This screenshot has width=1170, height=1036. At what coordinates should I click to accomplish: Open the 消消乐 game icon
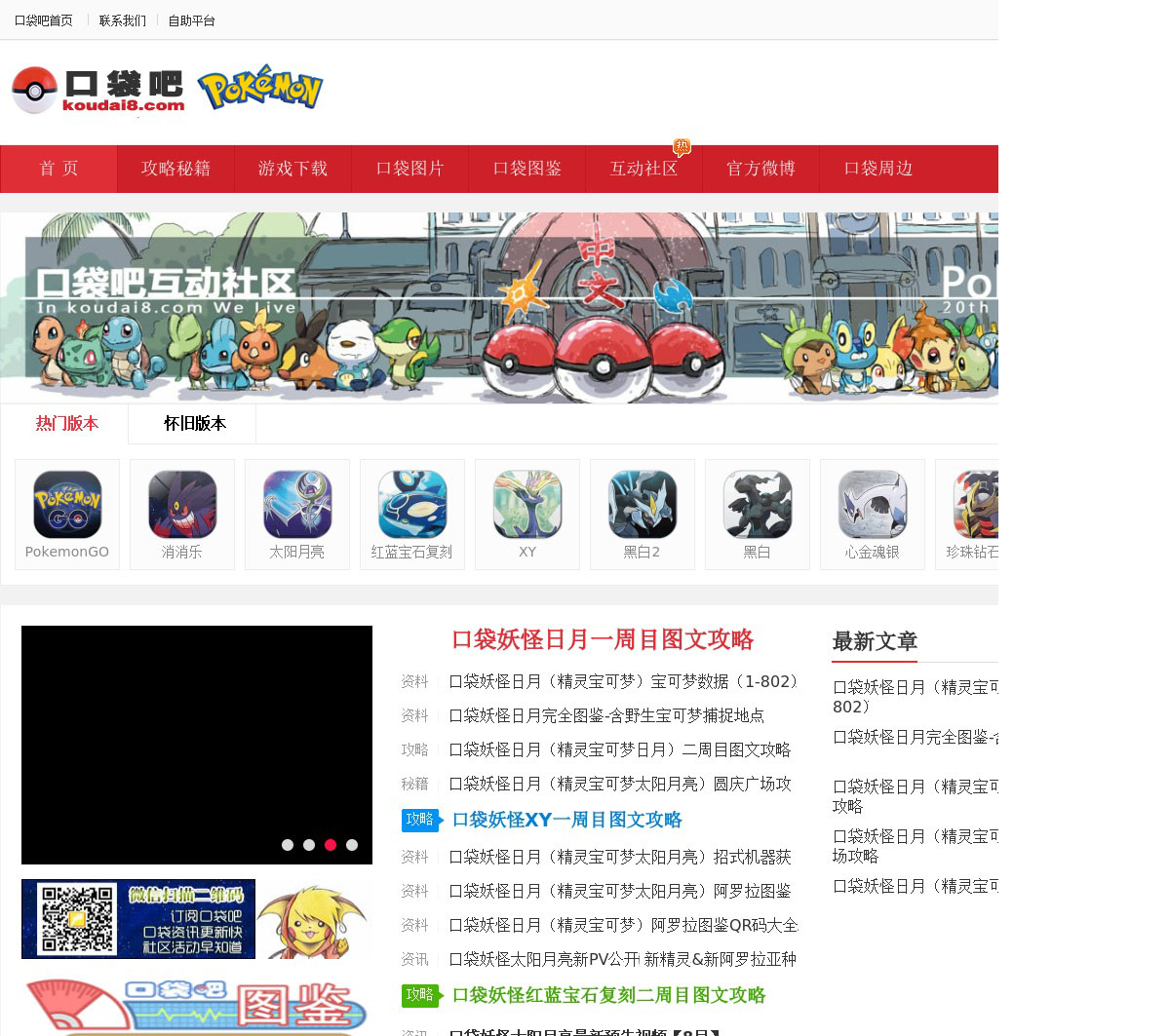coord(182,515)
